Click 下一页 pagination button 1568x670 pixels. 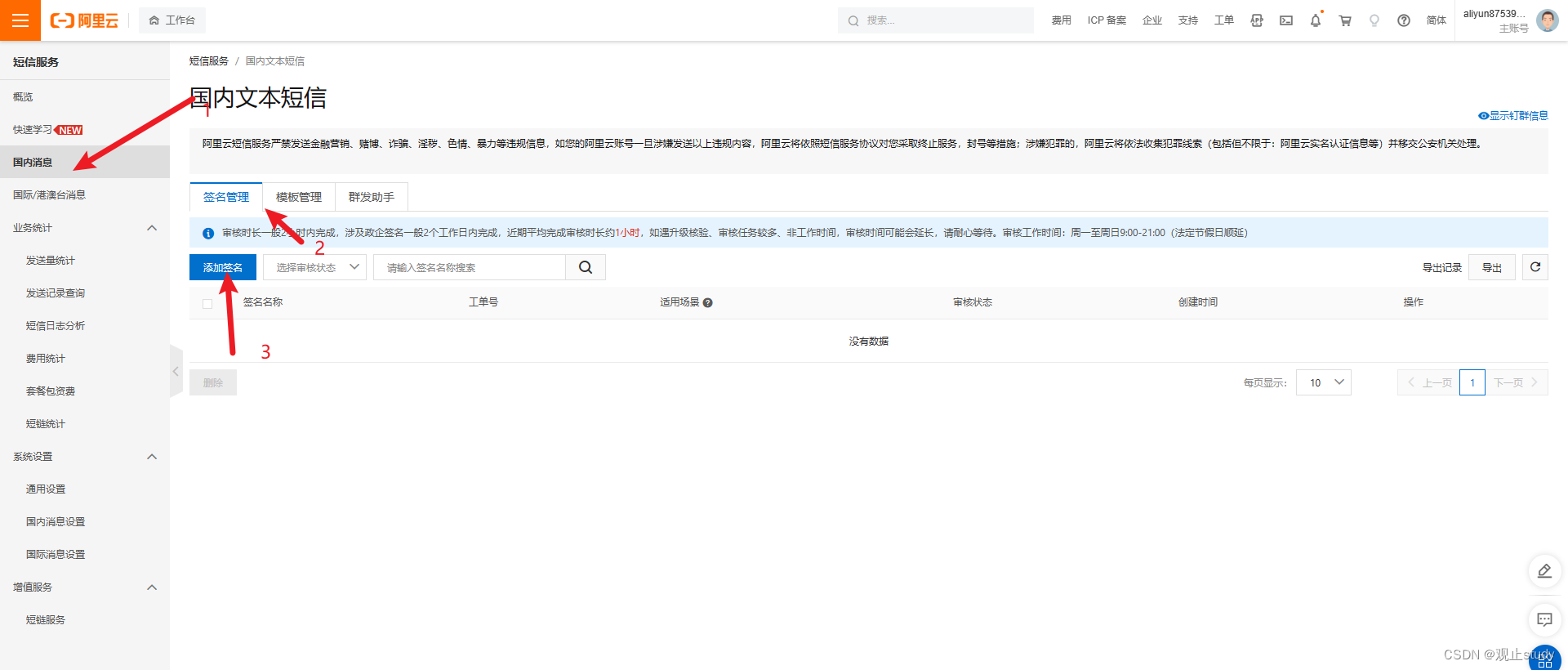point(1517,382)
